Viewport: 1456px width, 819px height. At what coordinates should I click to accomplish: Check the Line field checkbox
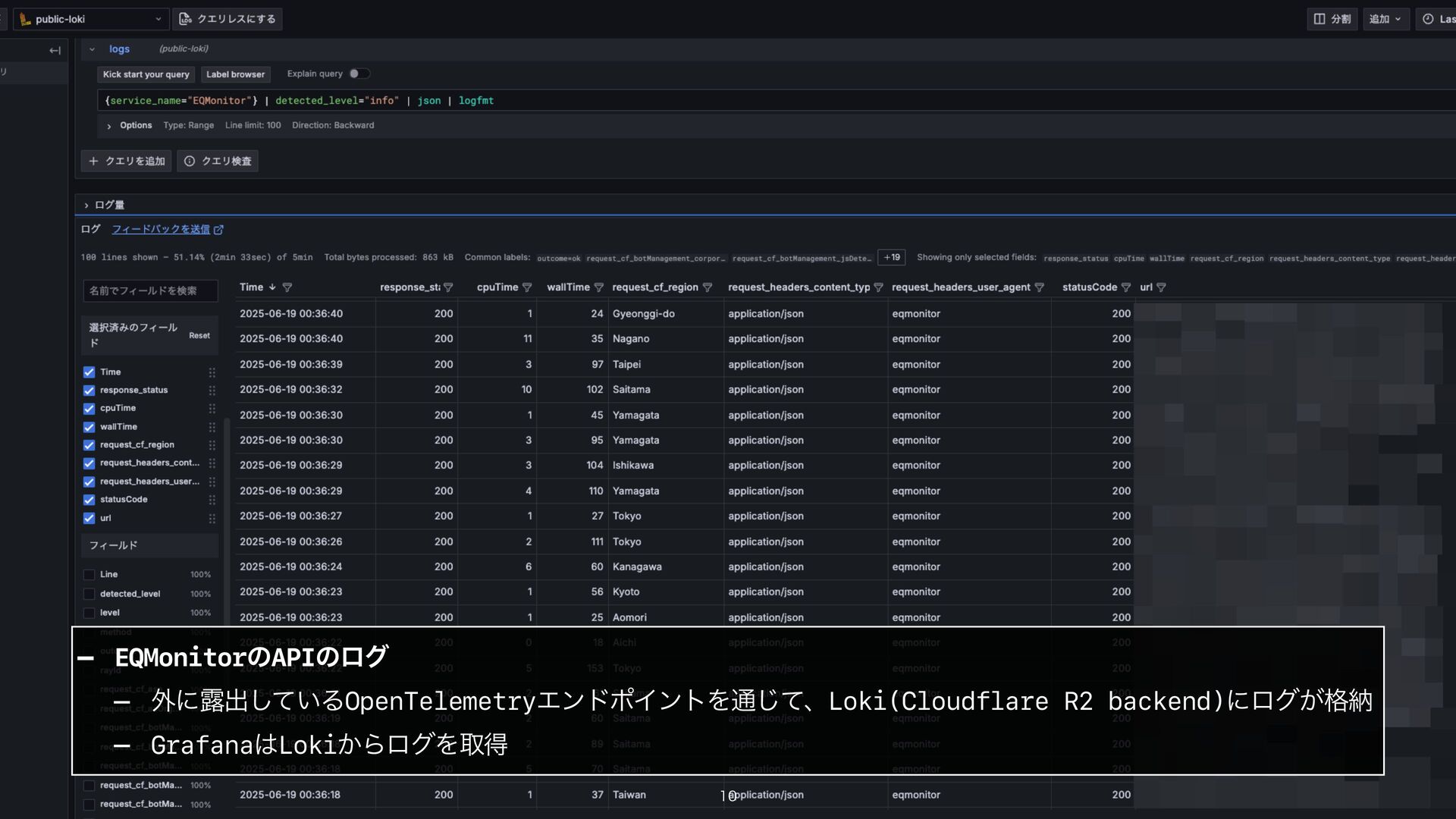[x=89, y=575]
